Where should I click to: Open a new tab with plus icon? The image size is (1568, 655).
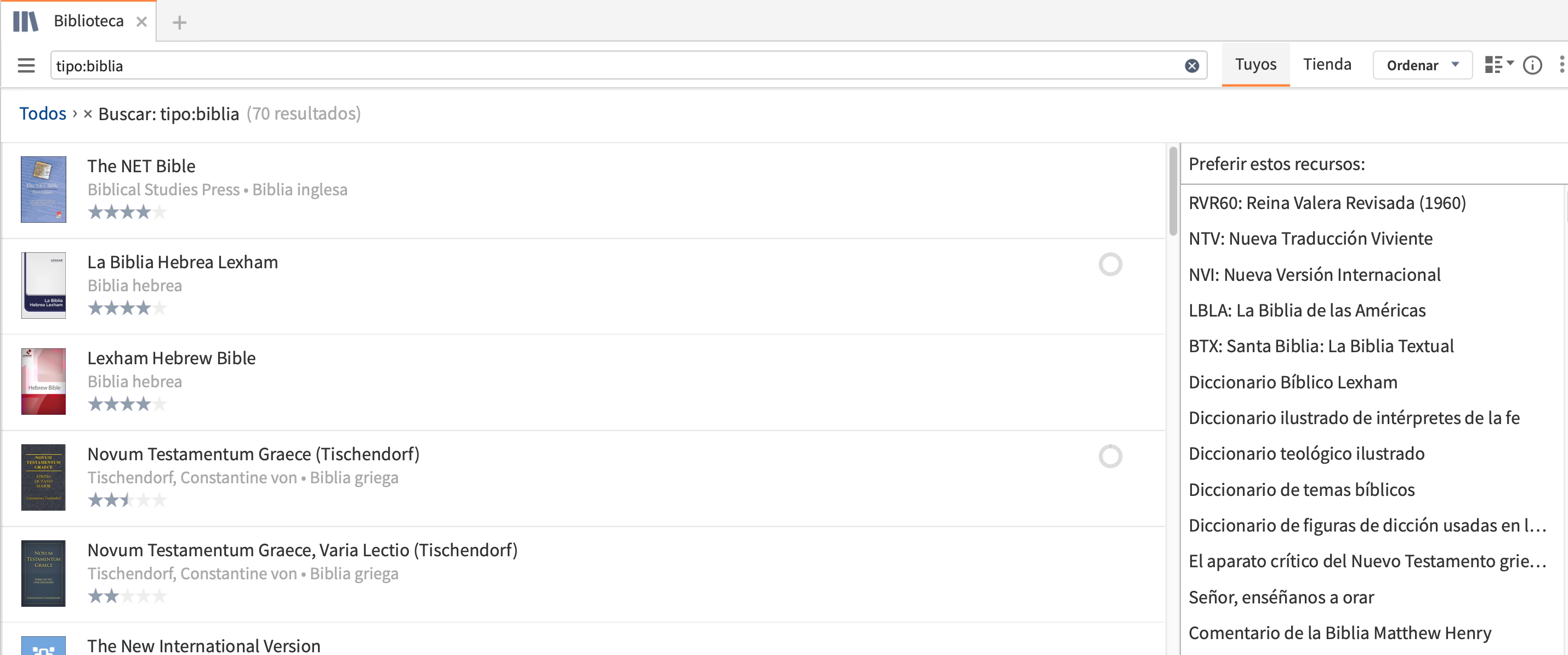179,22
